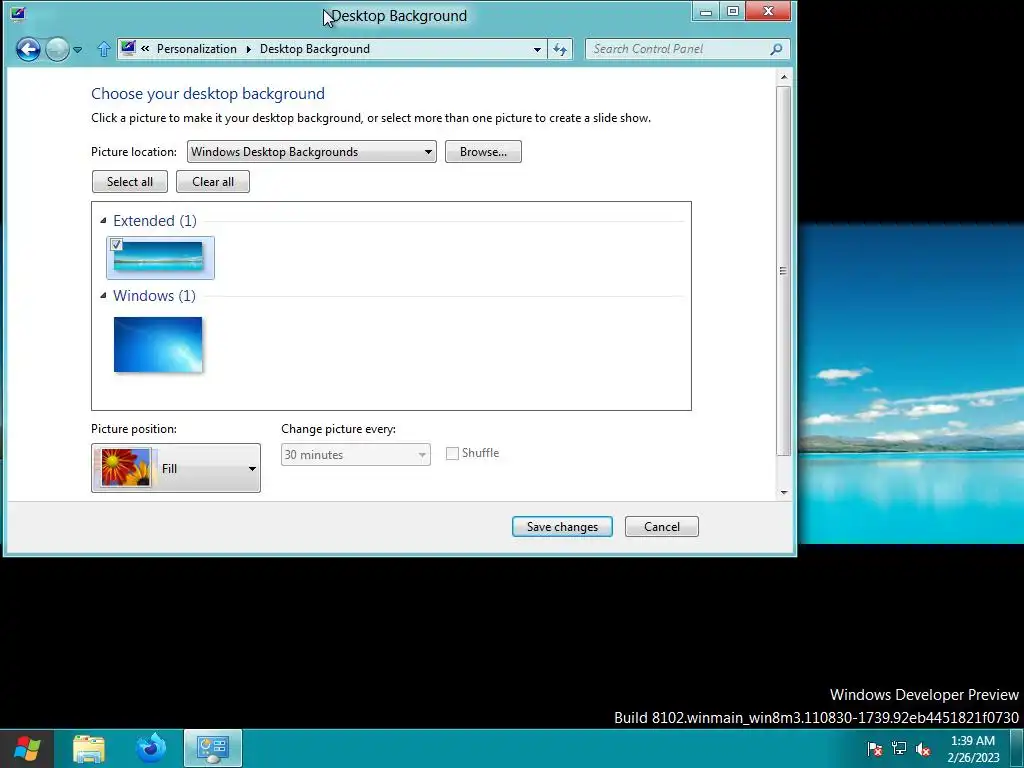Close the Desktop Background window
The height and width of the screenshot is (768, 1024).
tap(768, 12)
